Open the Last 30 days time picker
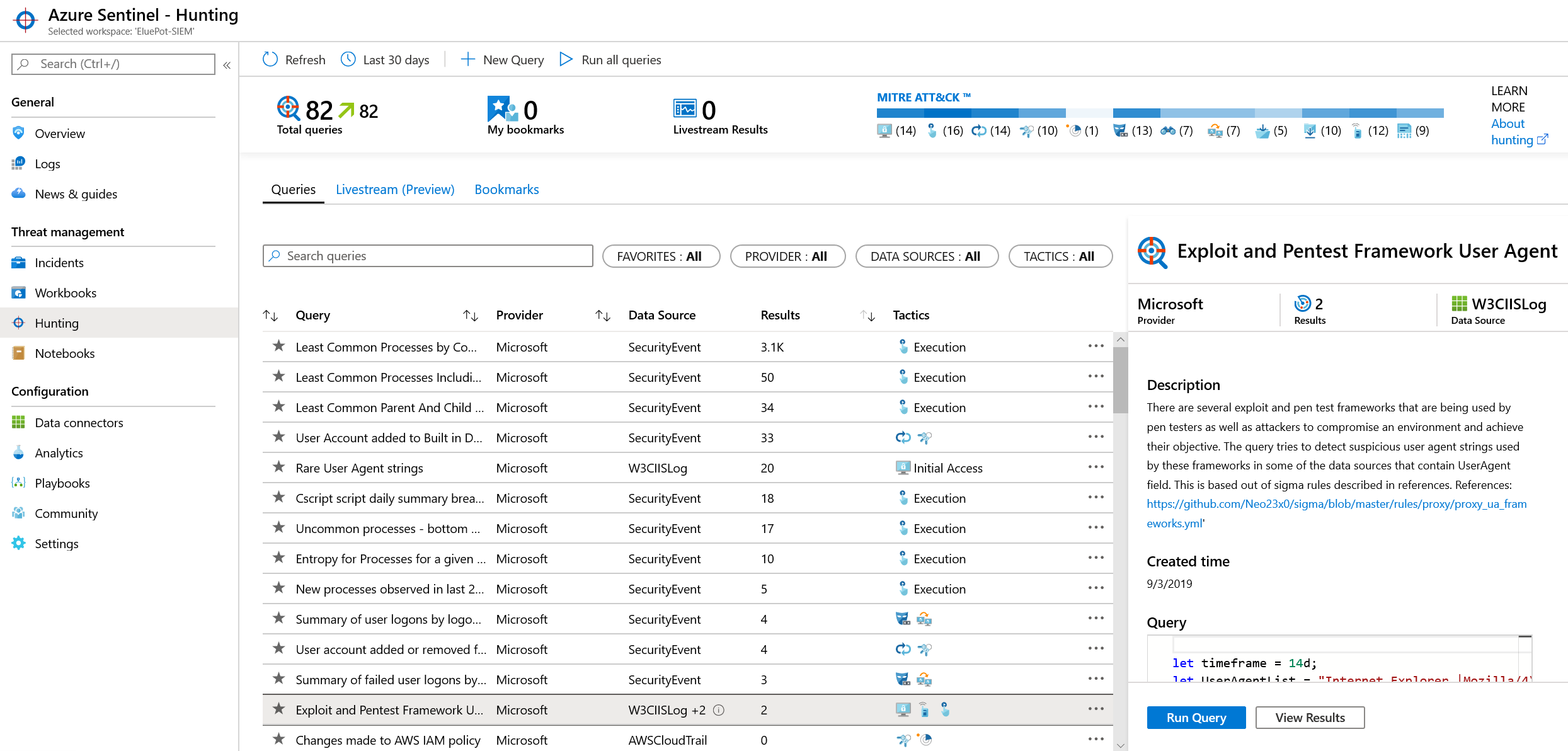 pos(385,59)
